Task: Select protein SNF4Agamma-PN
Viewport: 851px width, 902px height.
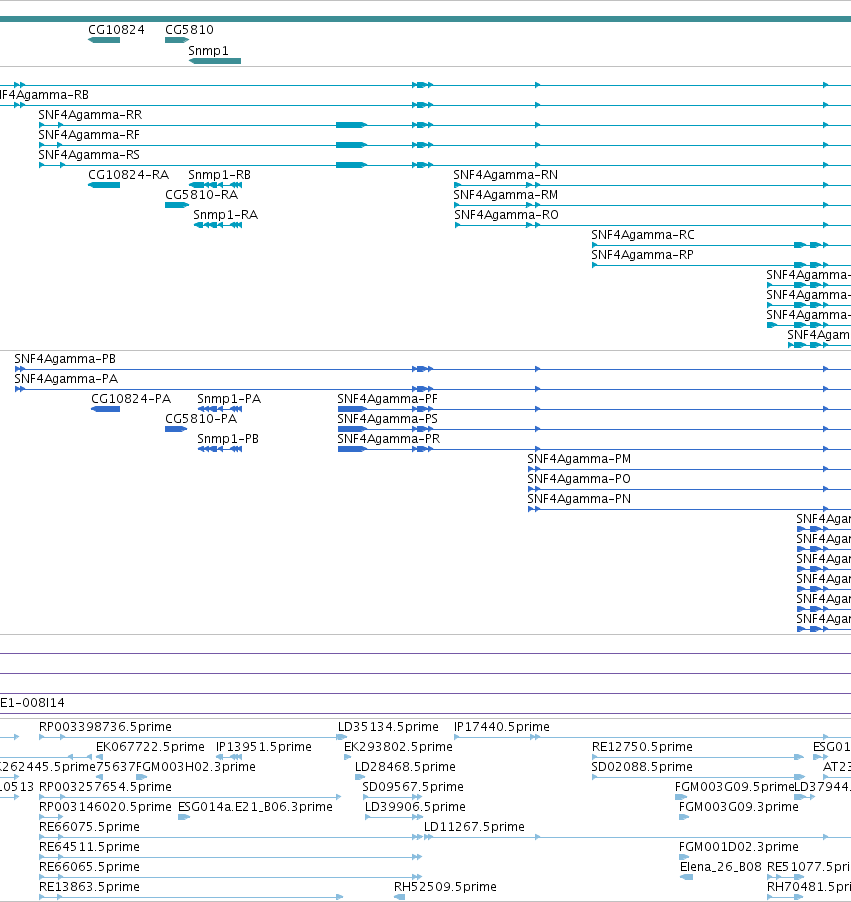Action: [579, 499]
